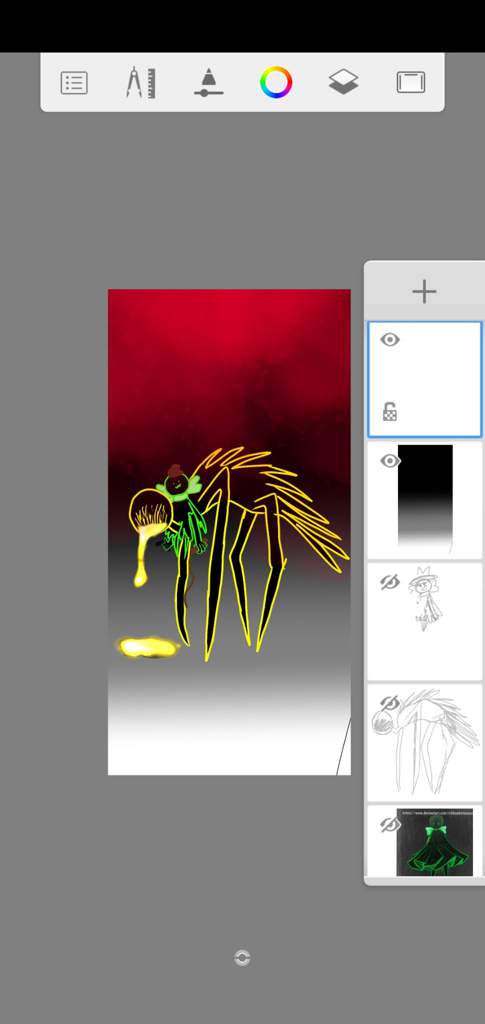This screenshot has height=1024, width=485.
Task: Open the ruler and compass drawing tools
Action: [141, 83]
